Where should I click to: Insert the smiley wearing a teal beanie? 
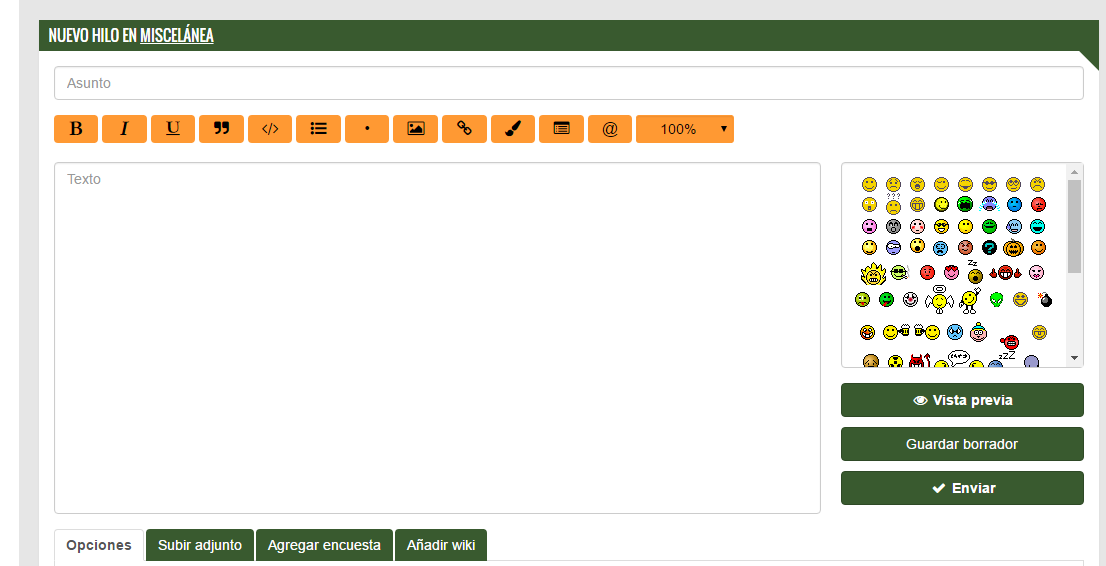coord(978,332)
